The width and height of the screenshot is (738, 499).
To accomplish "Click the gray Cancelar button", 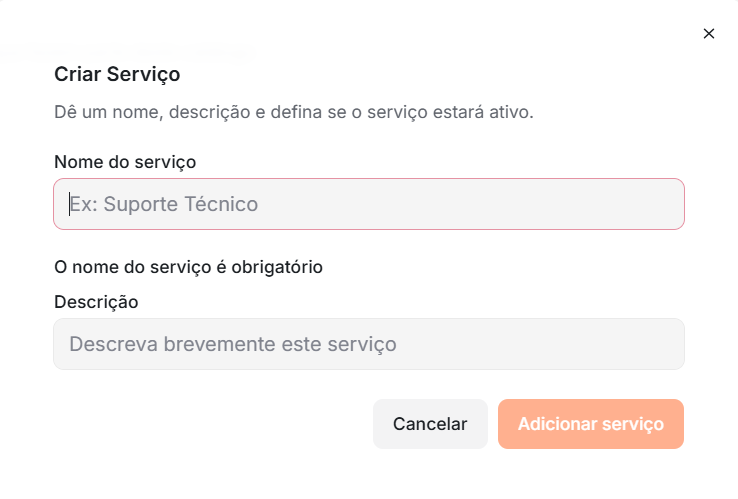I will point(430,424).
